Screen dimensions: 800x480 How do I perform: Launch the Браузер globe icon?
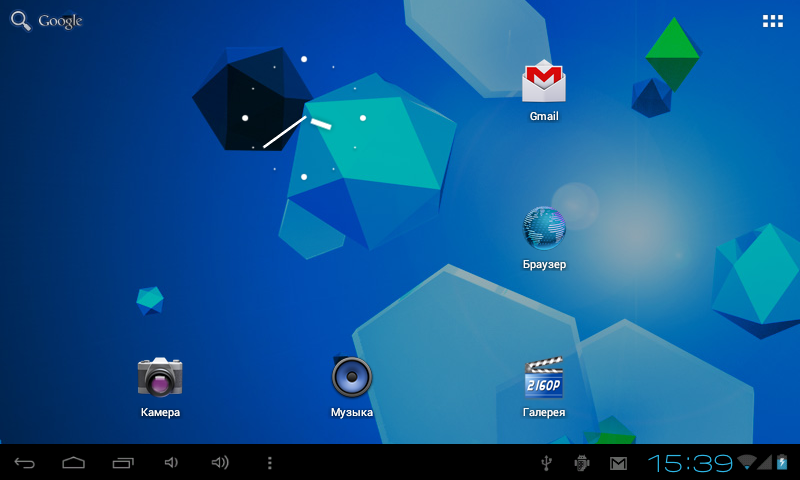544,228
